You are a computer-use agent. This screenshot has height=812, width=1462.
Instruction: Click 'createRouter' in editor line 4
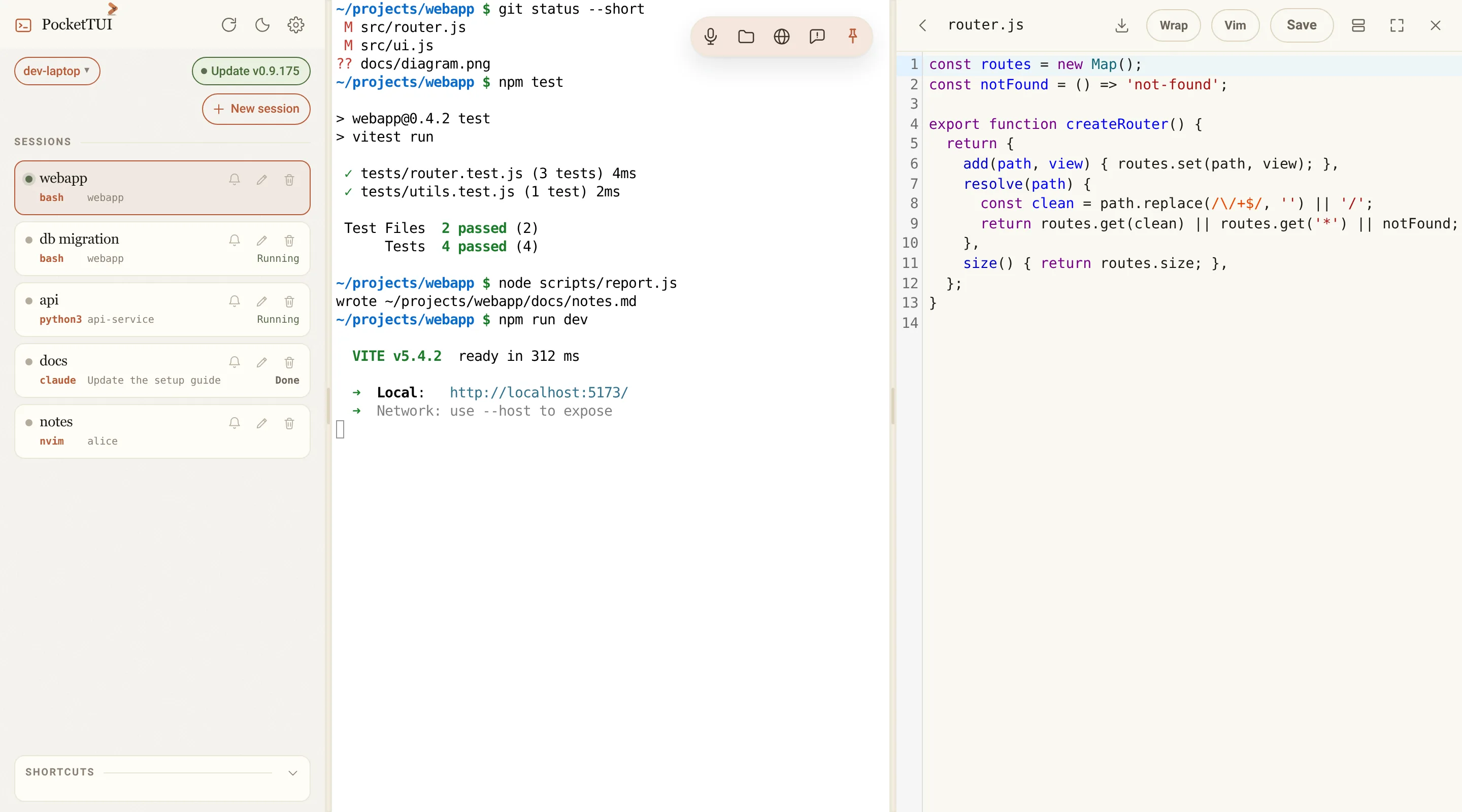click(1117, 124)
